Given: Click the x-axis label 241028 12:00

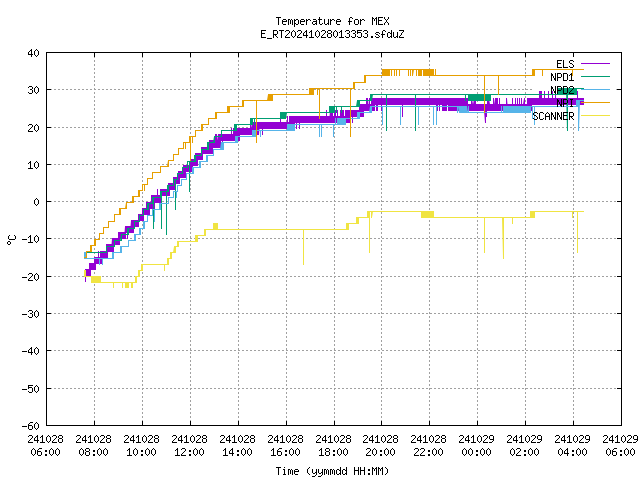Looking at the screenshot, I should click(x=189, y=445).
